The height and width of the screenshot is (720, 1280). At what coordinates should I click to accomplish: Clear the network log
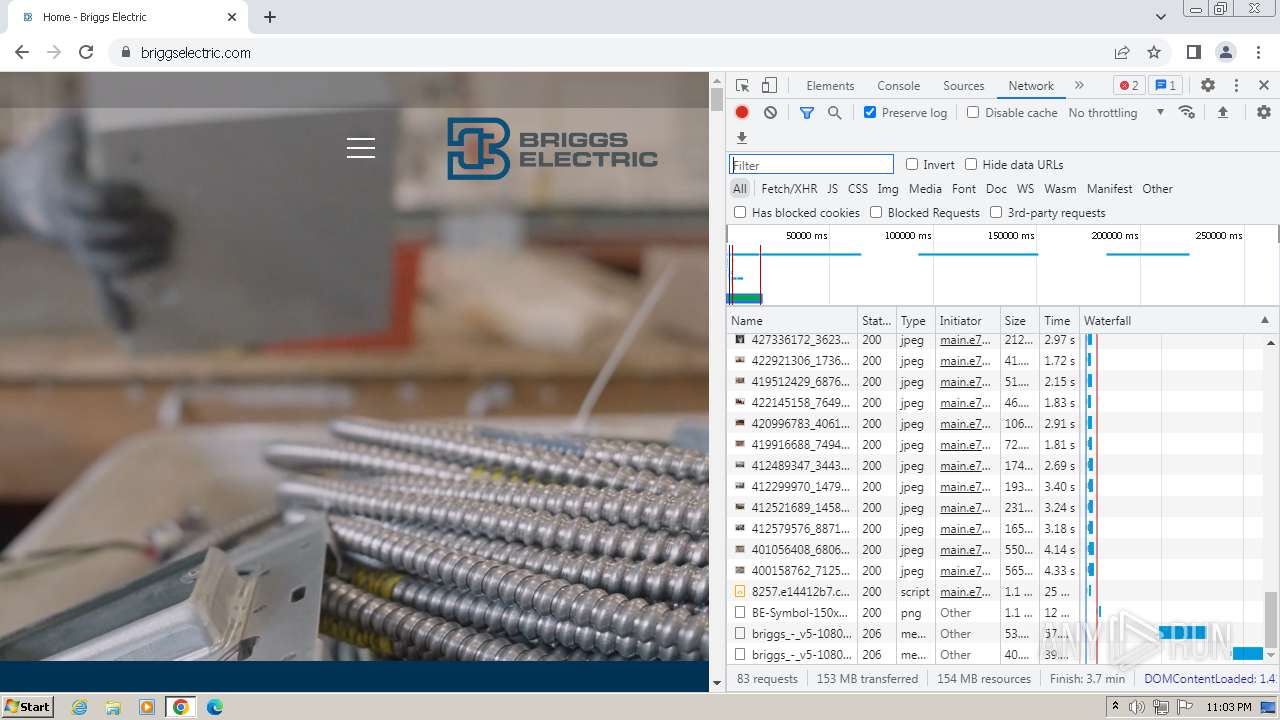(x=770, y=113)
